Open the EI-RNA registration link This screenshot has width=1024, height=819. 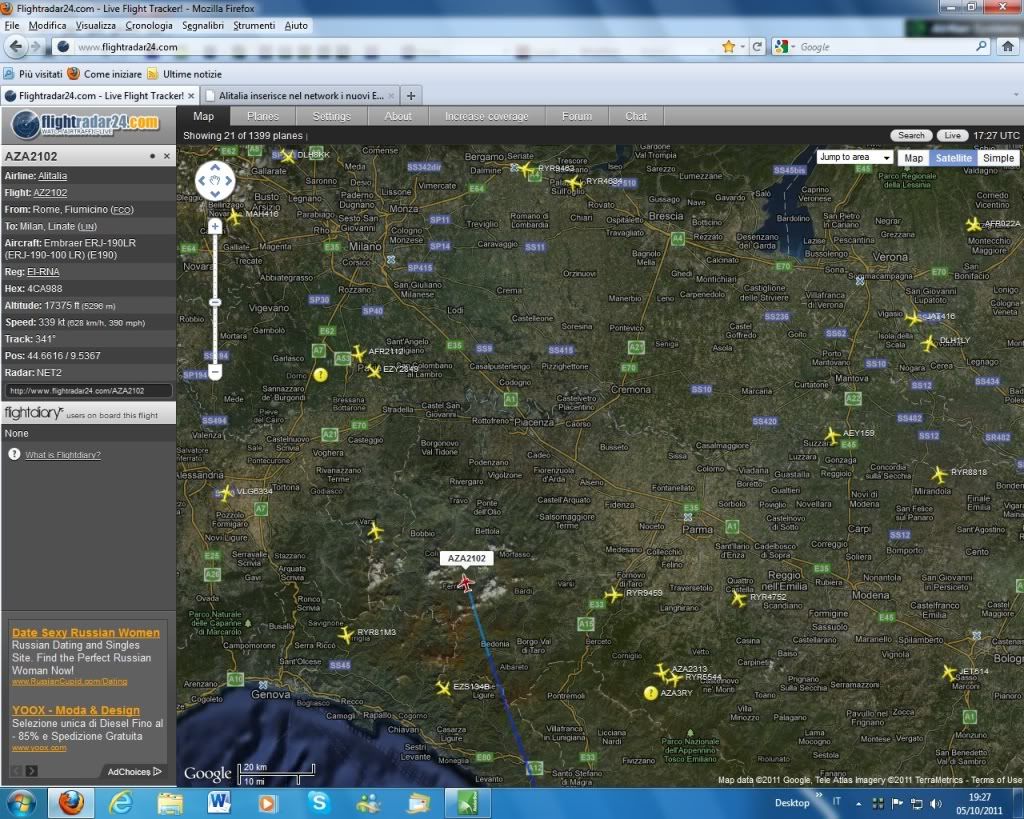[x=43, y=272]
